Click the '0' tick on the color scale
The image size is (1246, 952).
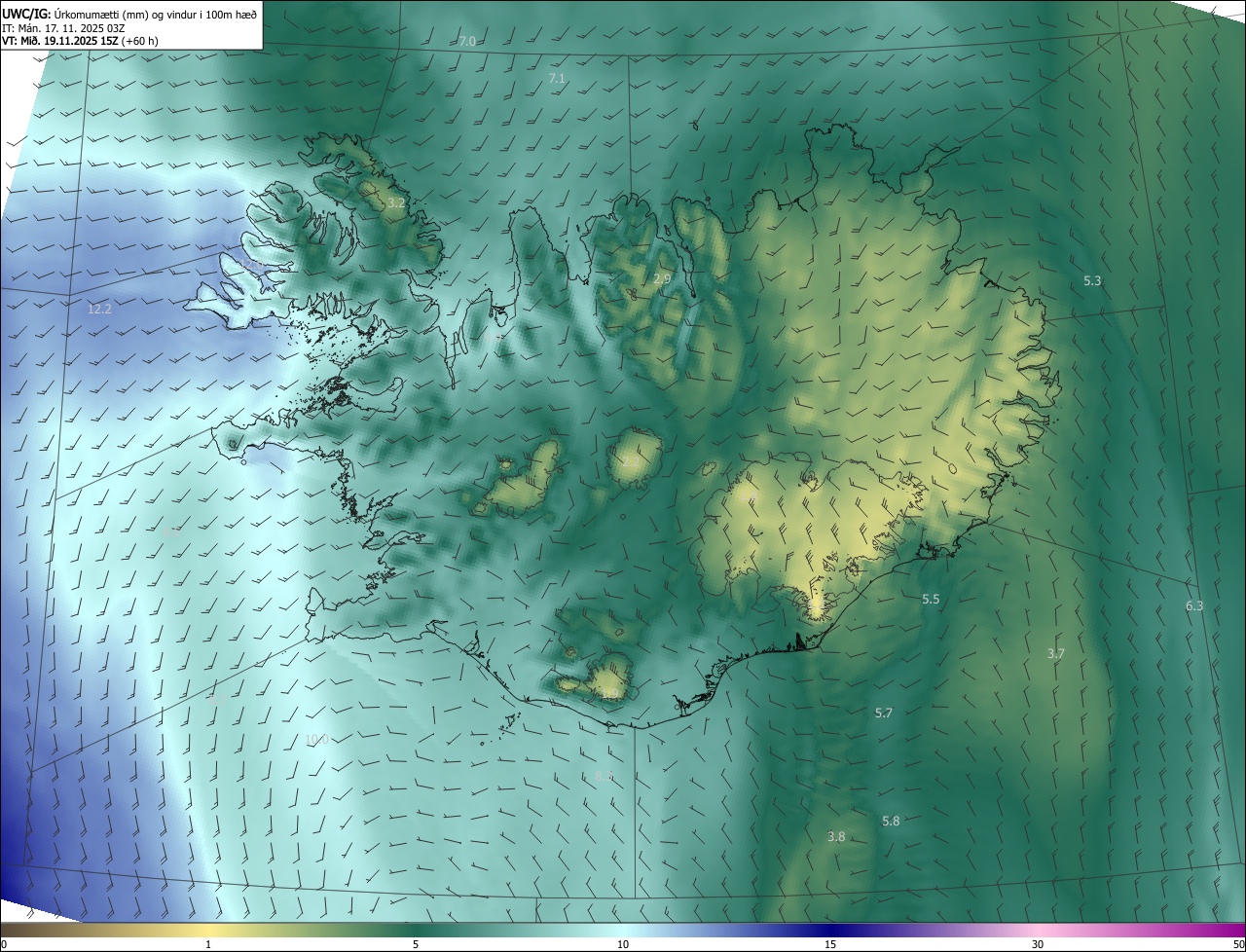pos(4,945)
